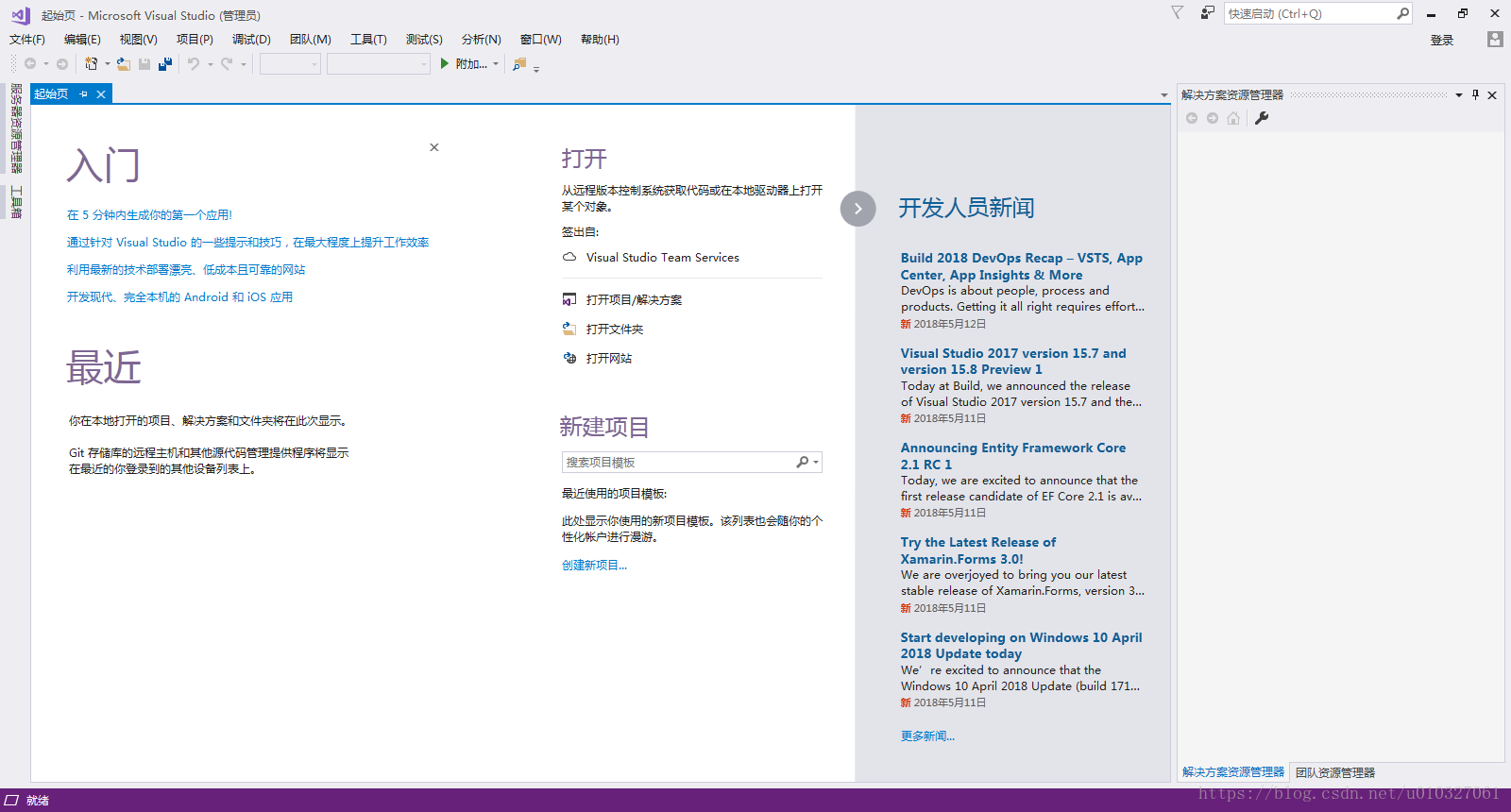Click the green Start/Attach play button

click(445, 64)
